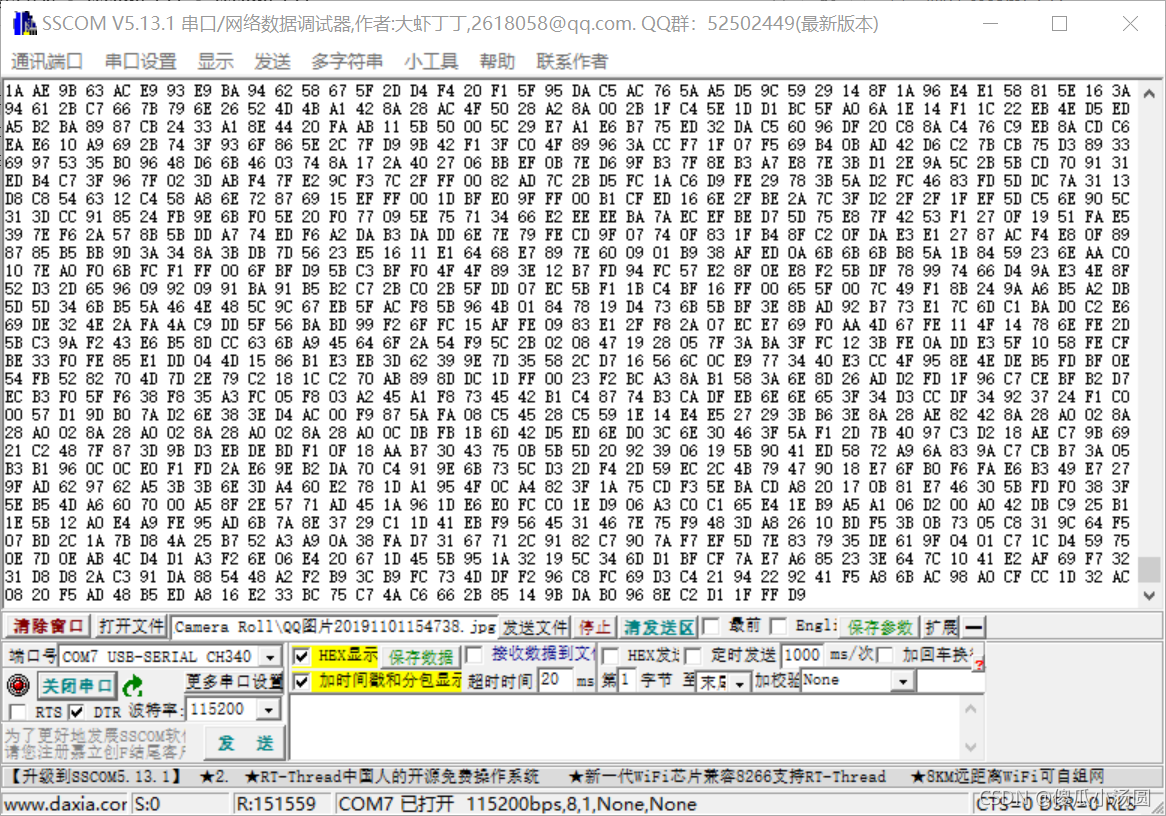Click the 更多串口设置 button

[x=233, y=681]
